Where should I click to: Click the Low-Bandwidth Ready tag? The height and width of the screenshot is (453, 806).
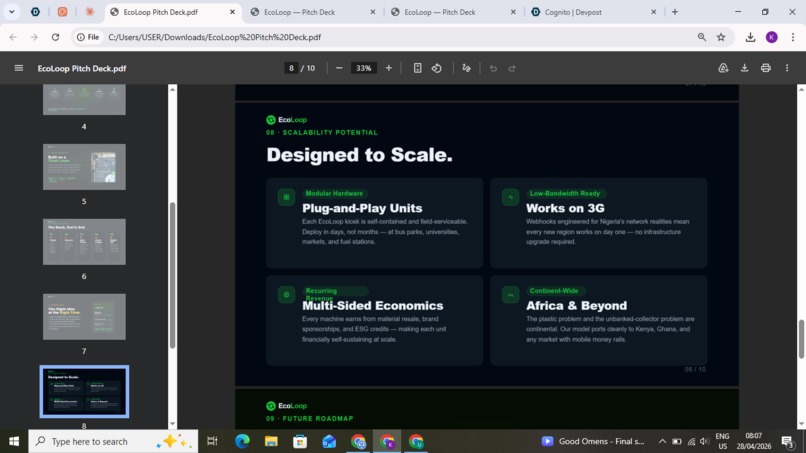[x=565, y=193]
